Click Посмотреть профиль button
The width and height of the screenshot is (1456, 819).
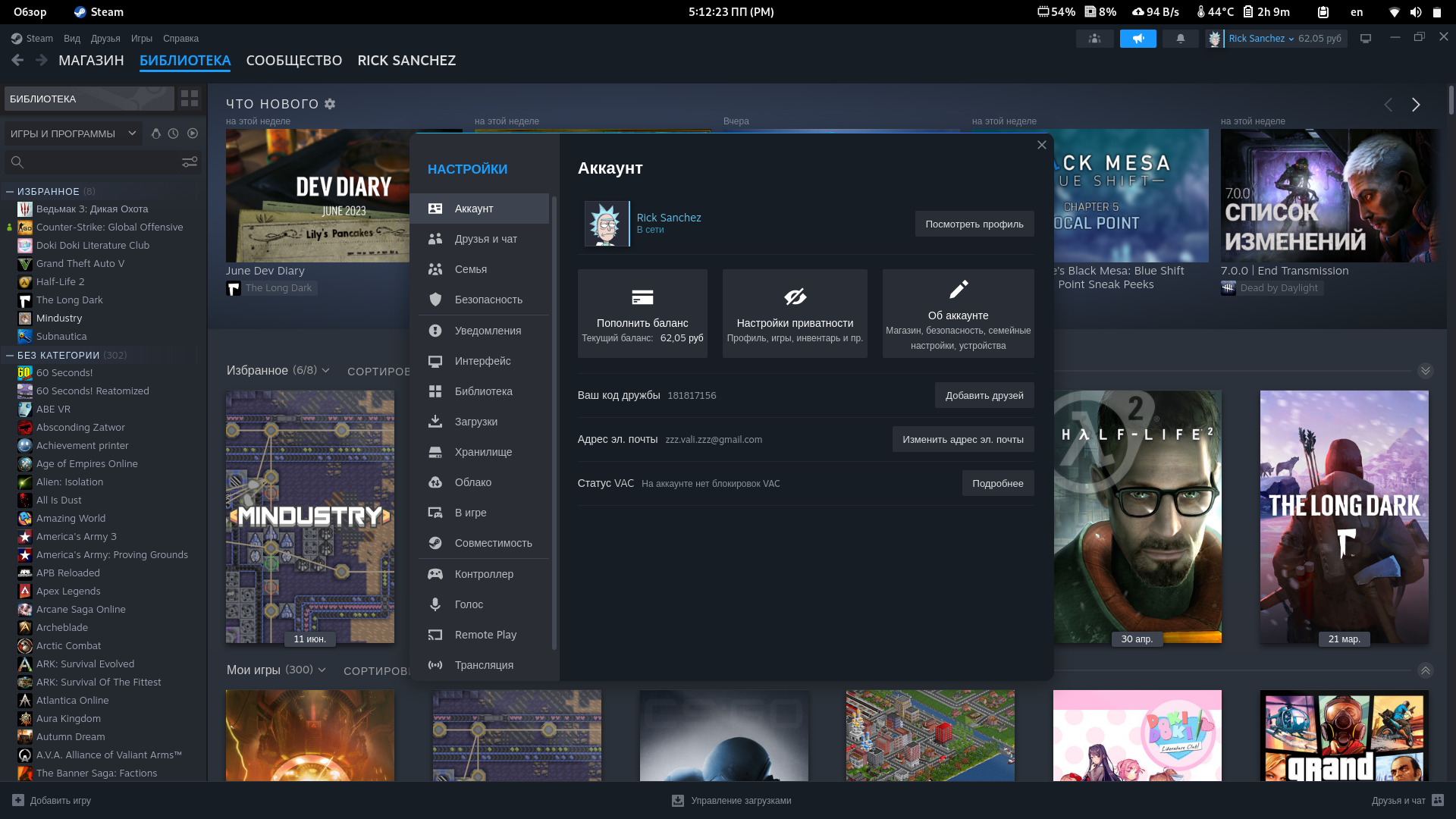974,224
